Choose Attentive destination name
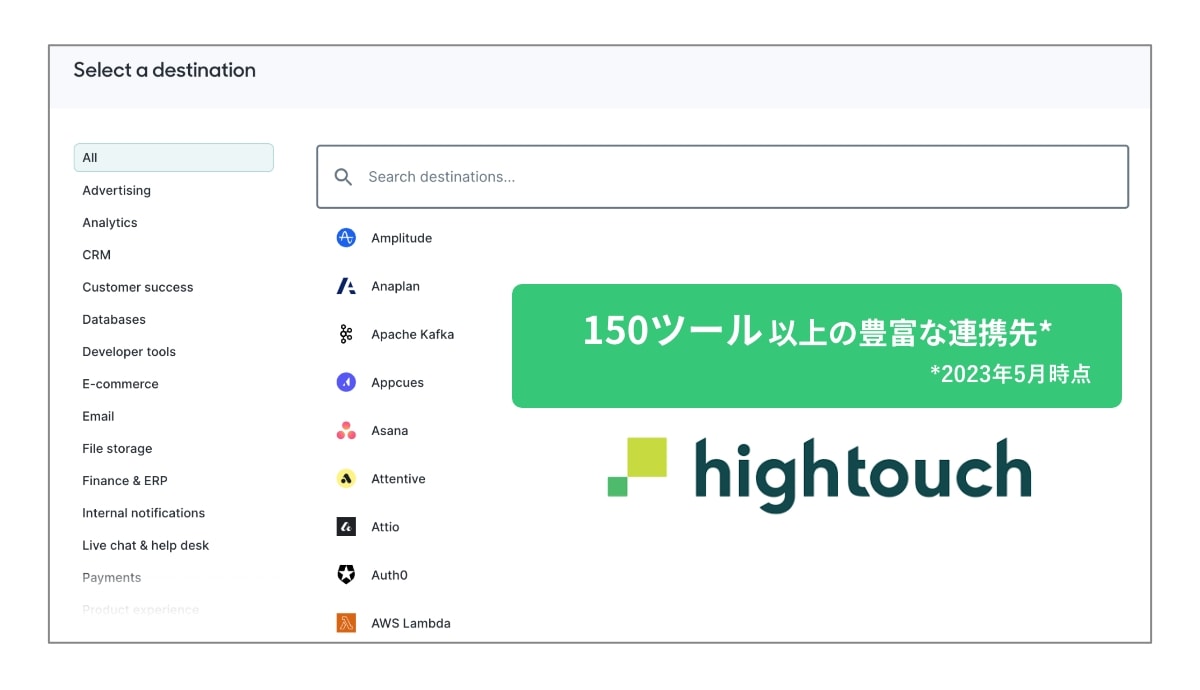This screenshot has width=1200, height=690. click(399, 479)
